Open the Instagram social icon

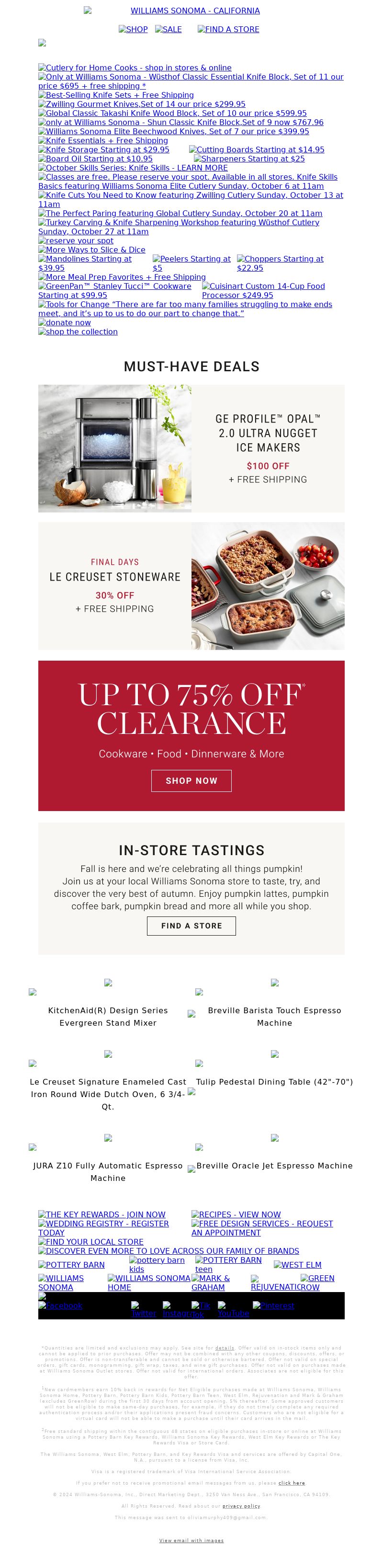176,1309
